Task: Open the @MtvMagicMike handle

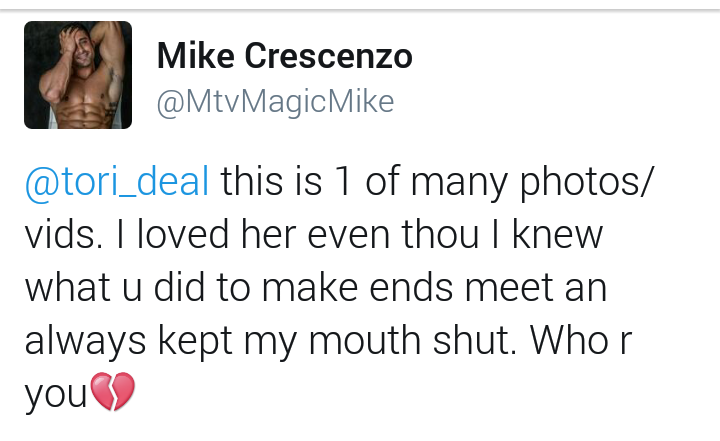Action: click(276, 102)
